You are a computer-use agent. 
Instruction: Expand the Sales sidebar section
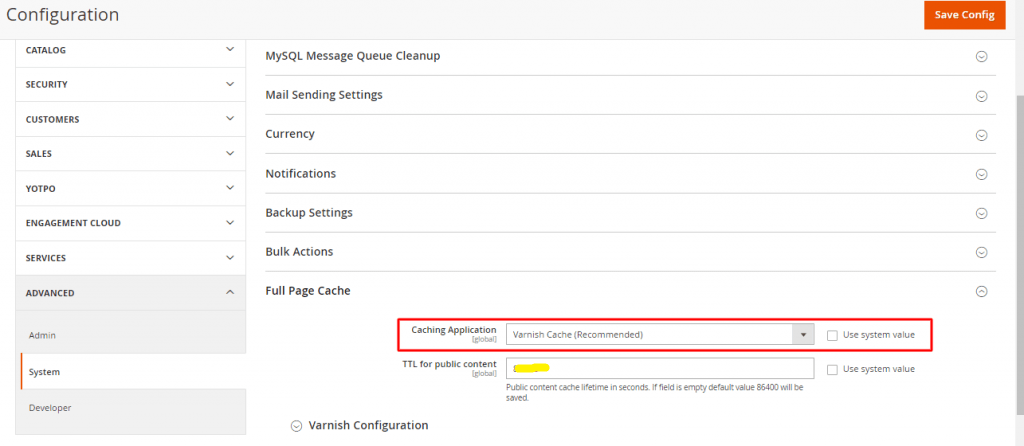(x=131, y=153)
